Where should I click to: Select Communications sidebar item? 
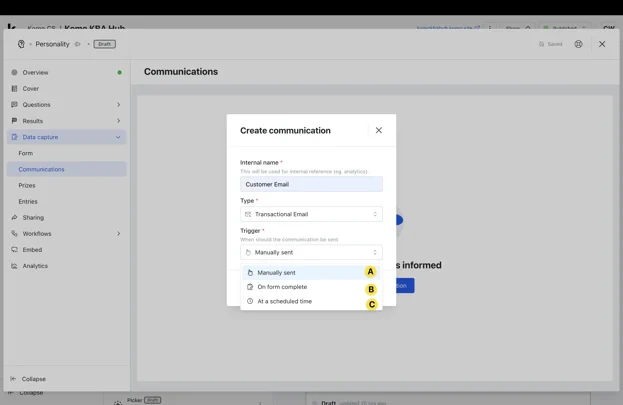[x=66, y=169]
